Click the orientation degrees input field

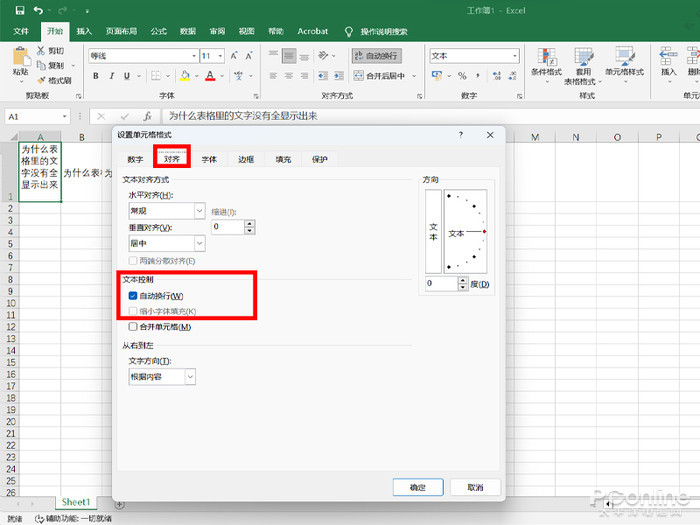[442, 283]
